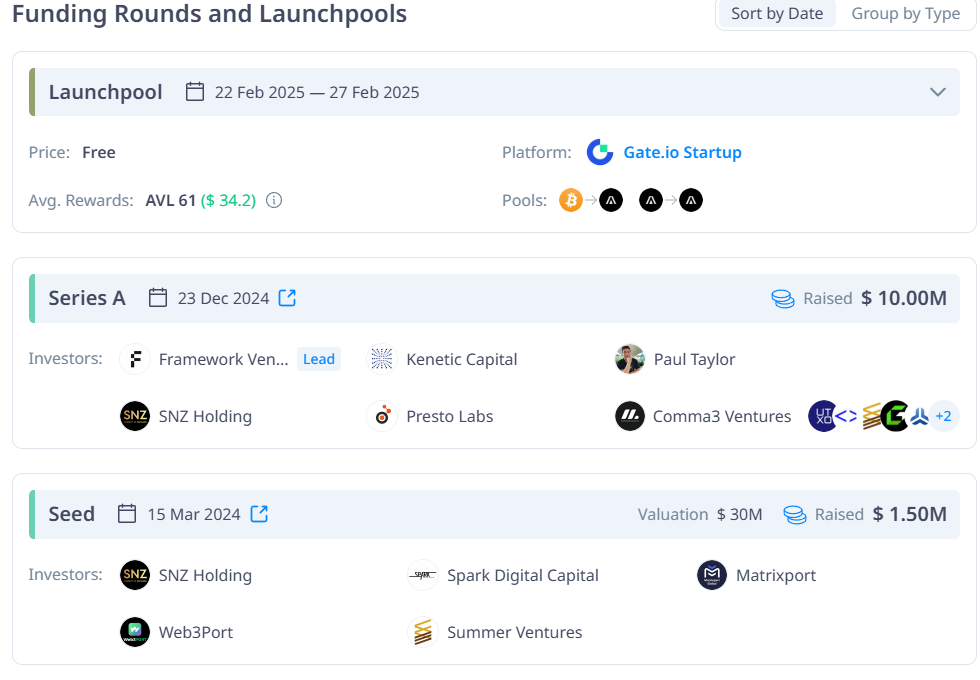Image resolution: width=980 pixels, height=680 pixels.
Task: Click the $ 1.50M raised amount
Action: 909,514
